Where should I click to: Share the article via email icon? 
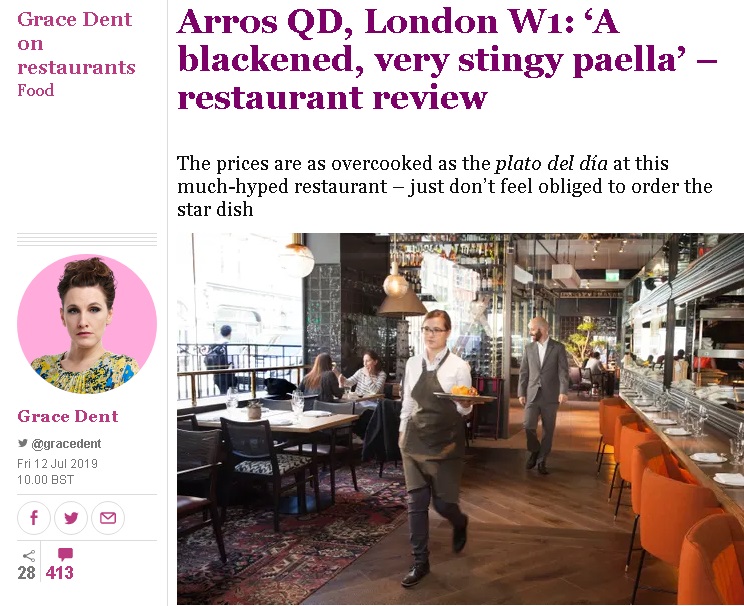[x=108, y=518]
